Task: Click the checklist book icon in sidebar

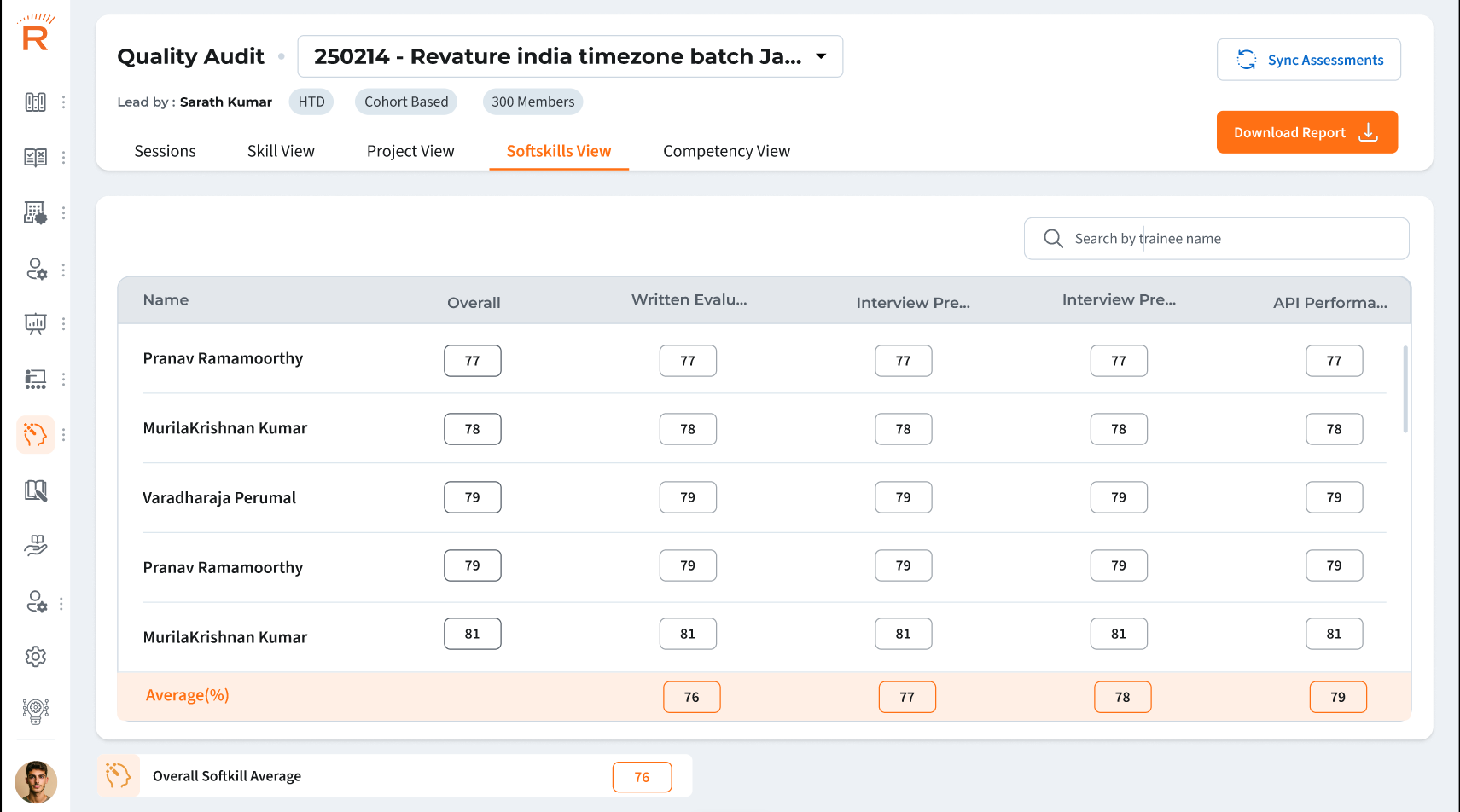Action: click(x=35, y=158)
